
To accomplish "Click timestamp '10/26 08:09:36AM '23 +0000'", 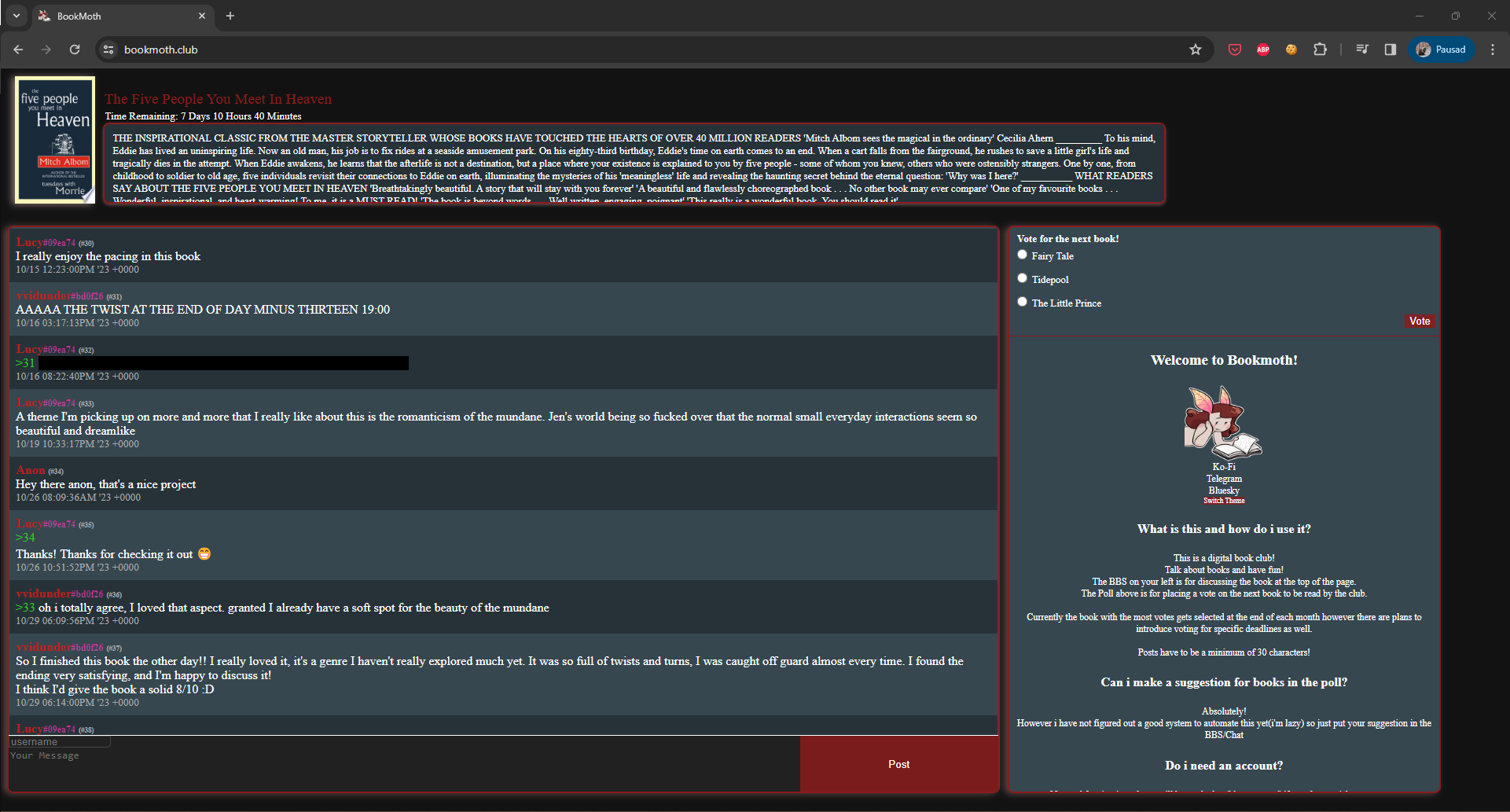I will pyautogui.click(x=78, y=498).
